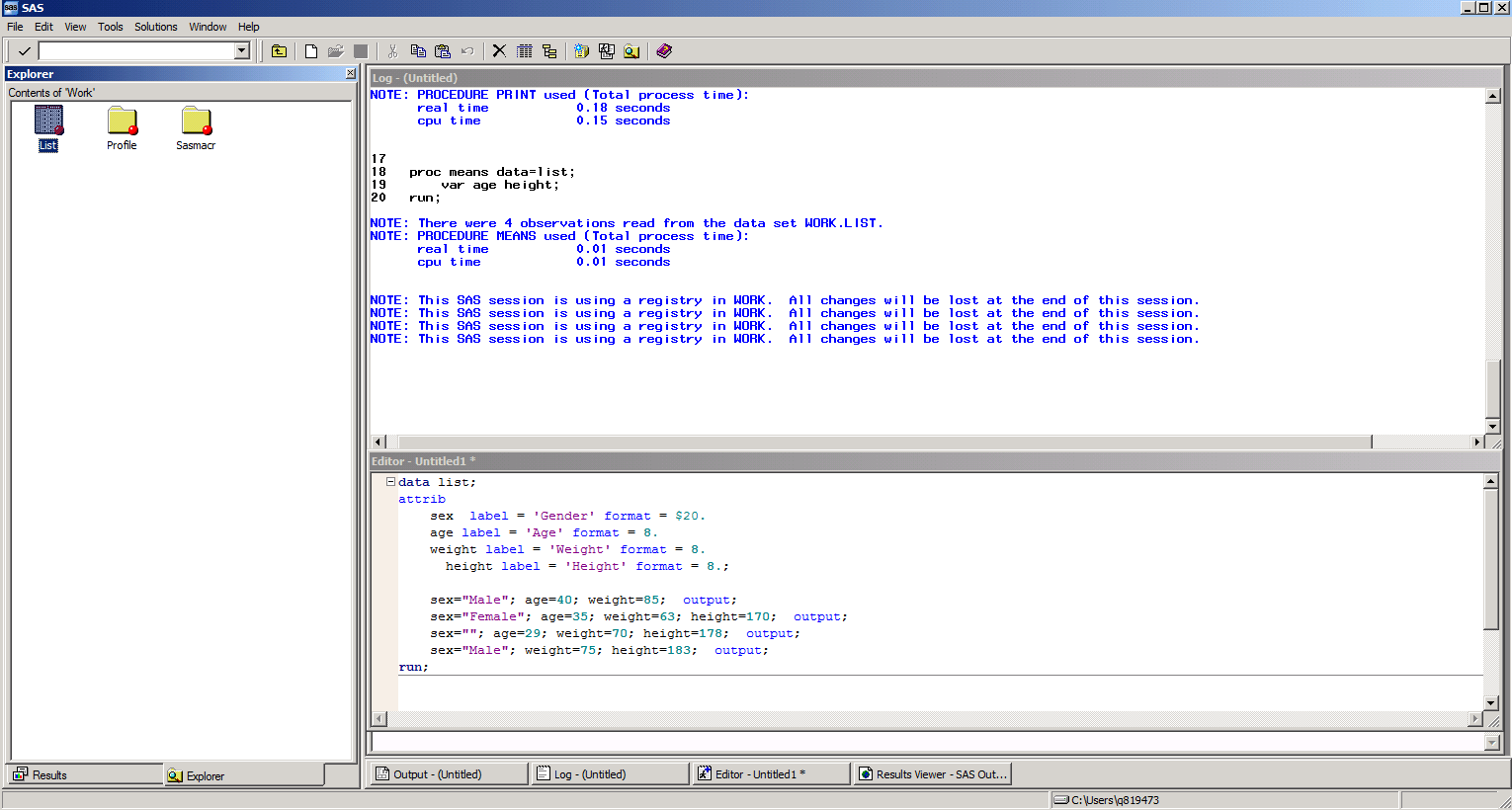Viewport: 1512px width, 810px height.
Task: Click the Undo arrow icon
Action: coord(467,51)
